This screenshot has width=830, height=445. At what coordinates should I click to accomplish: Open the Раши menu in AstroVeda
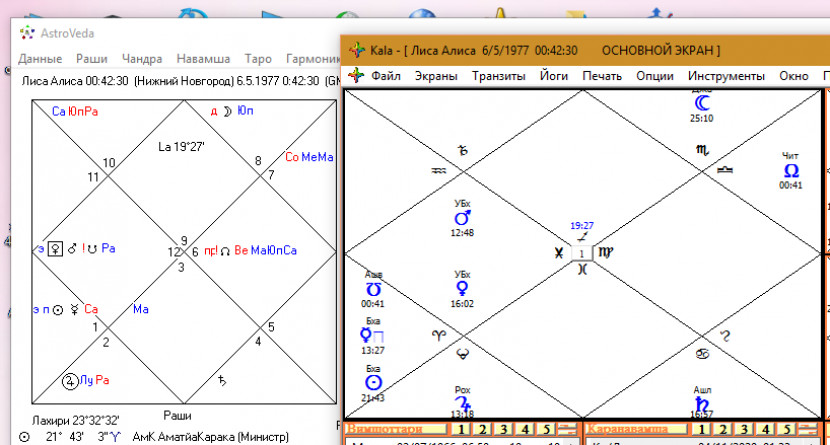(x=92, y=59)
